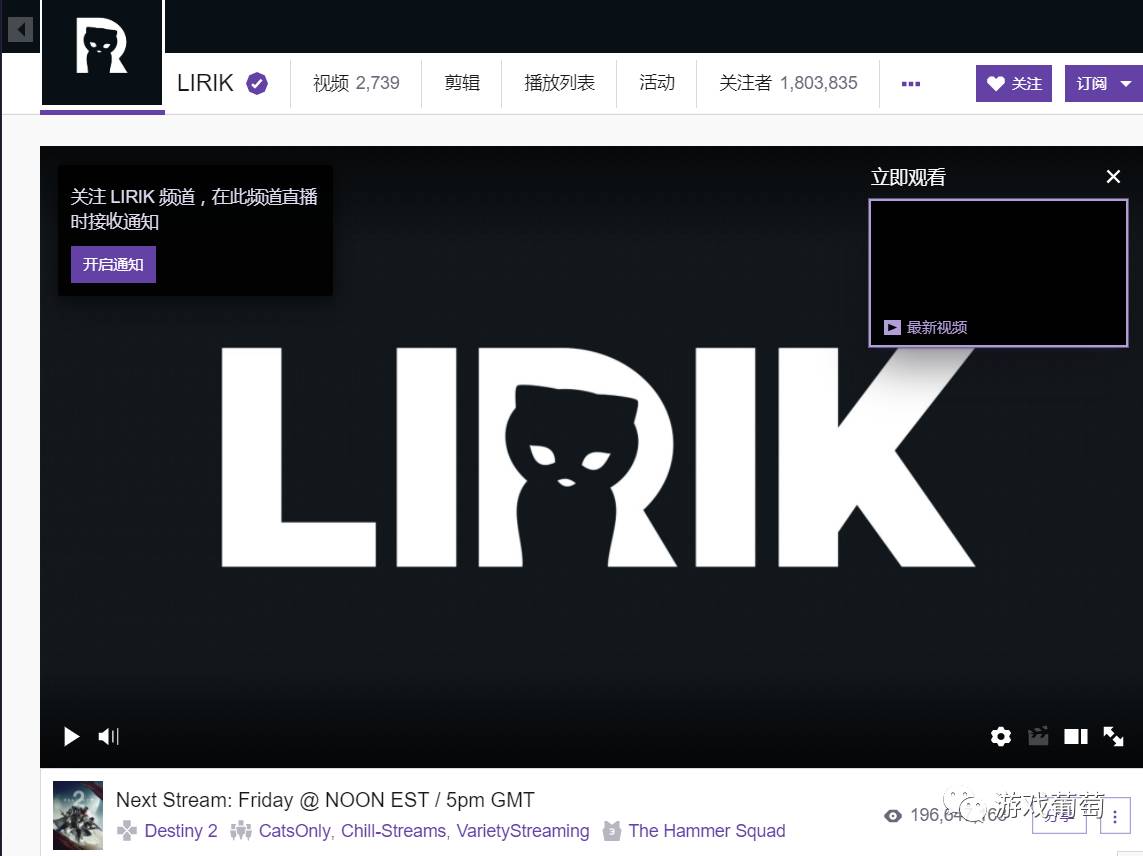Viewport: 1143px width, 856px height.
Task: Click the 最新视频 play icon
Action: [x=892, y=327]
